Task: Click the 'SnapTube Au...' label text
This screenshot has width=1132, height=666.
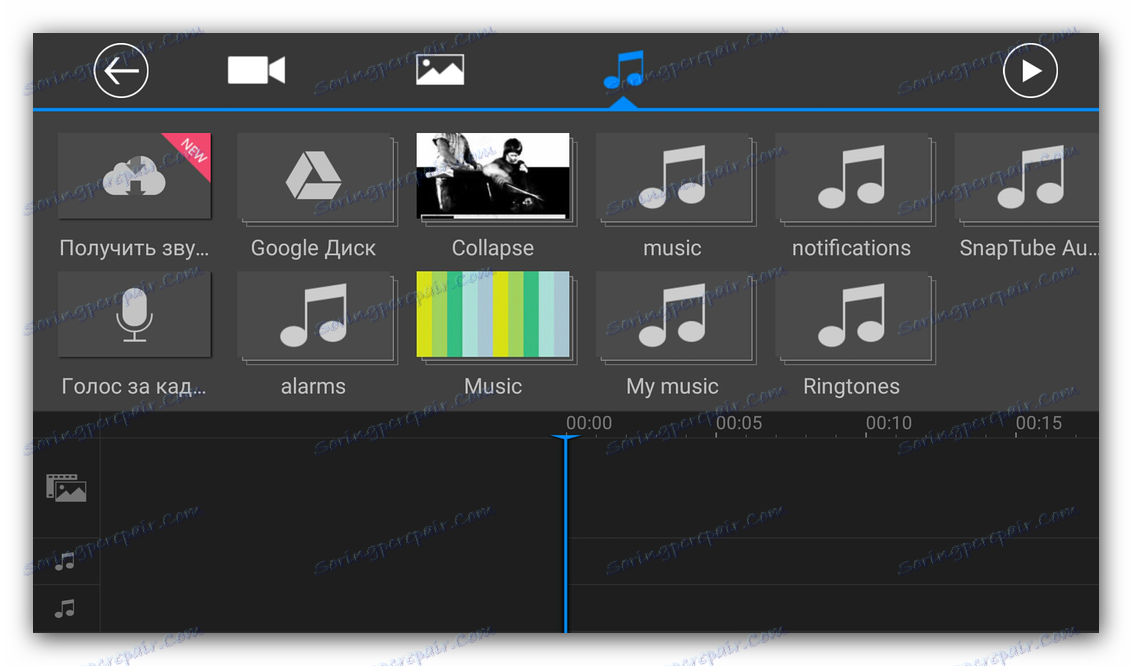Action: [x=1028, y=248]
